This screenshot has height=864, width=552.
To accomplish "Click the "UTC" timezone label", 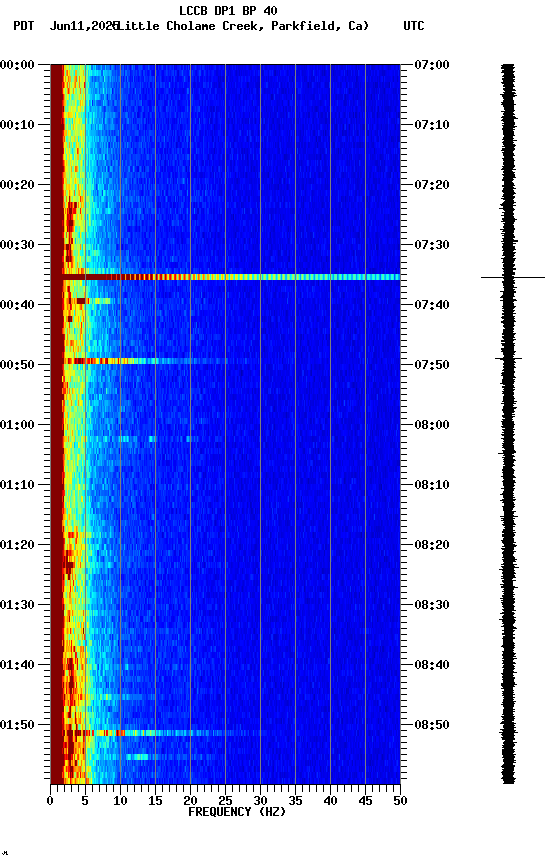I will (414, 26).
